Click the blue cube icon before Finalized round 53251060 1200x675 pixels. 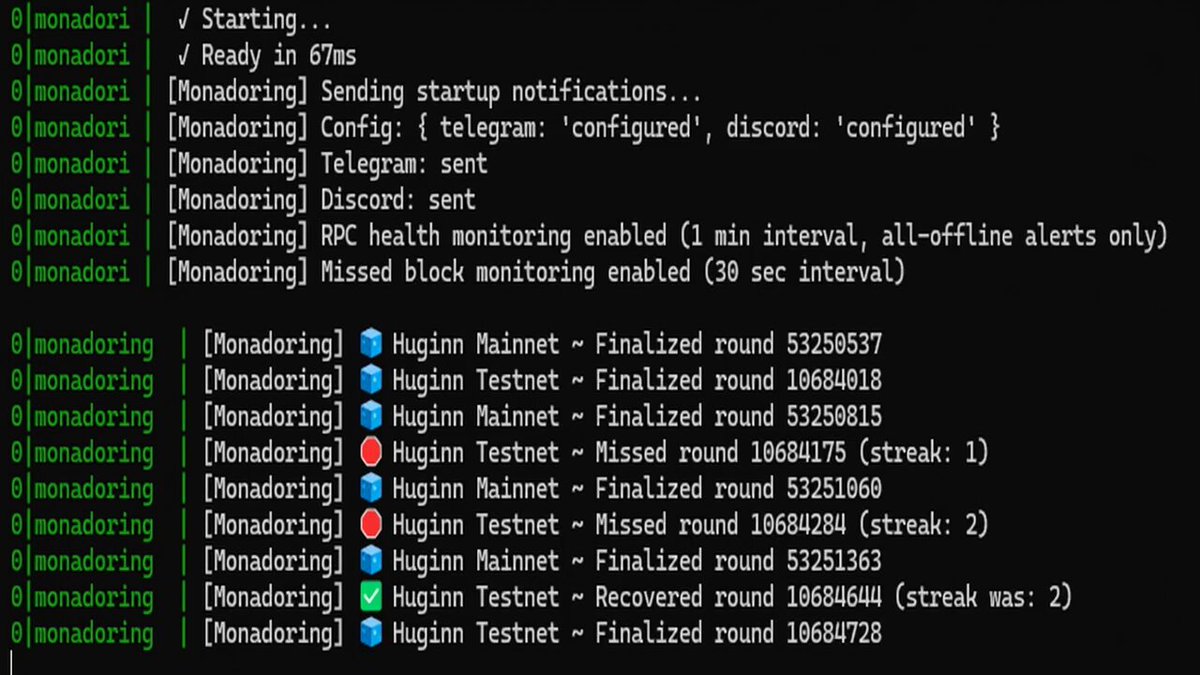tap(371, 489)
